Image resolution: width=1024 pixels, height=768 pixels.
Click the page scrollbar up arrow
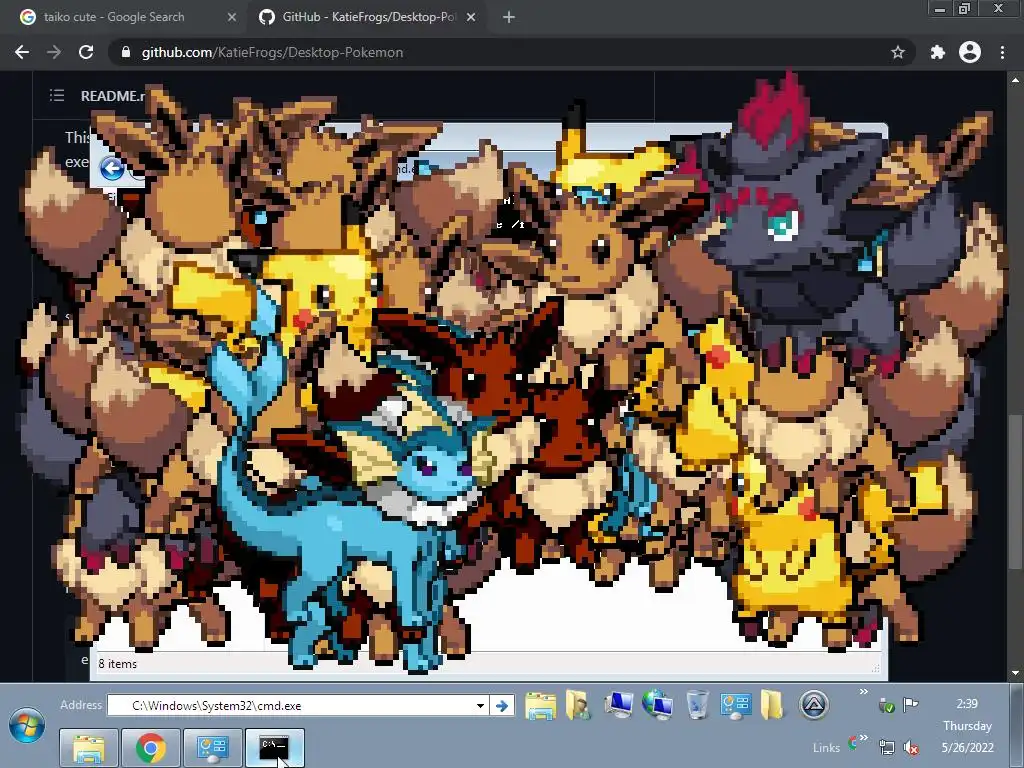[1015, 80]
